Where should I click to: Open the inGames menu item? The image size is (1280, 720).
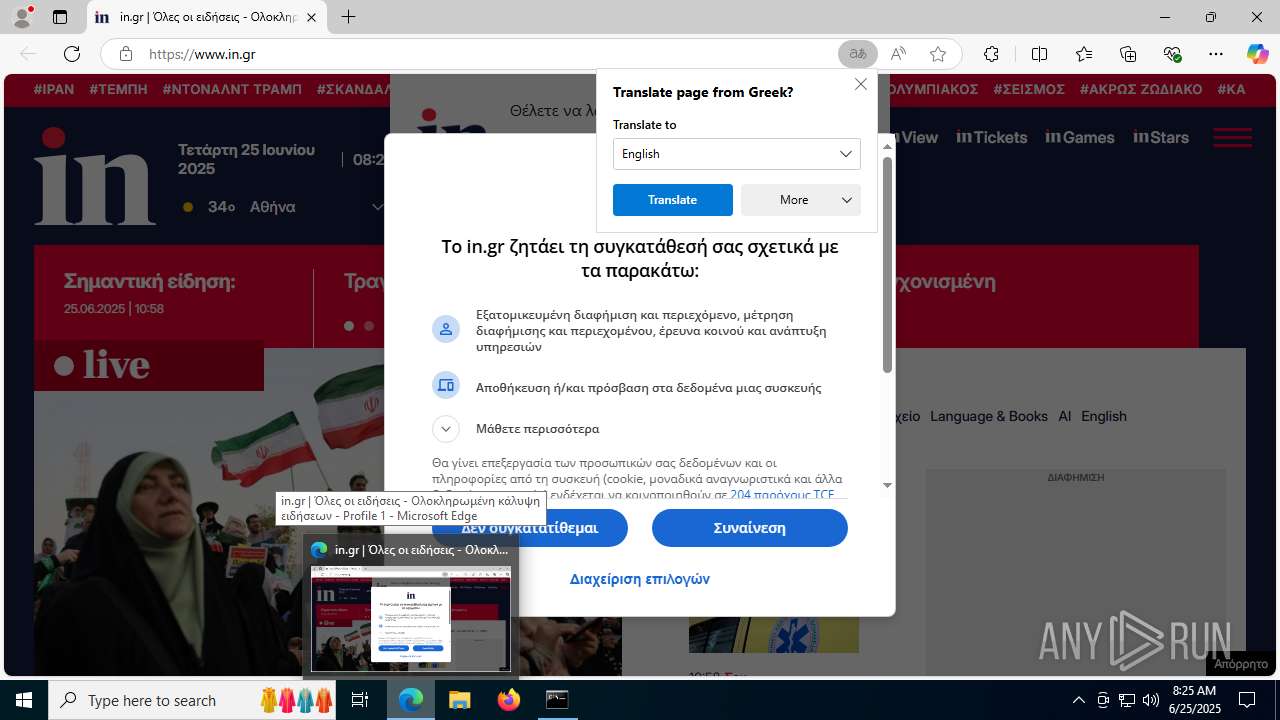tap(1080, 137)
